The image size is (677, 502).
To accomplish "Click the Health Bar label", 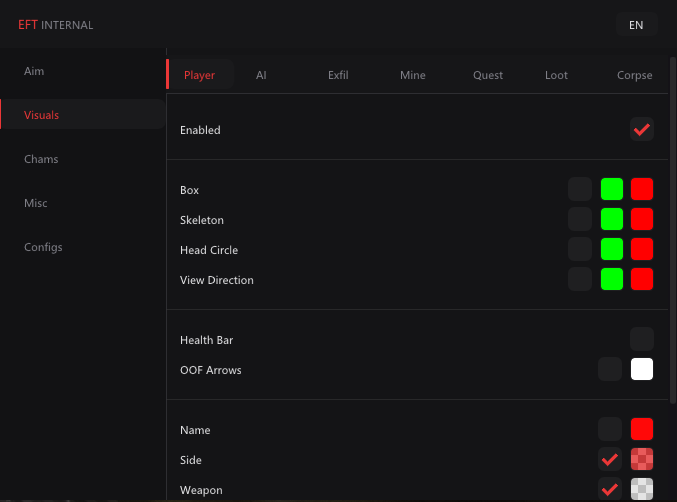I will click(206, 340).
